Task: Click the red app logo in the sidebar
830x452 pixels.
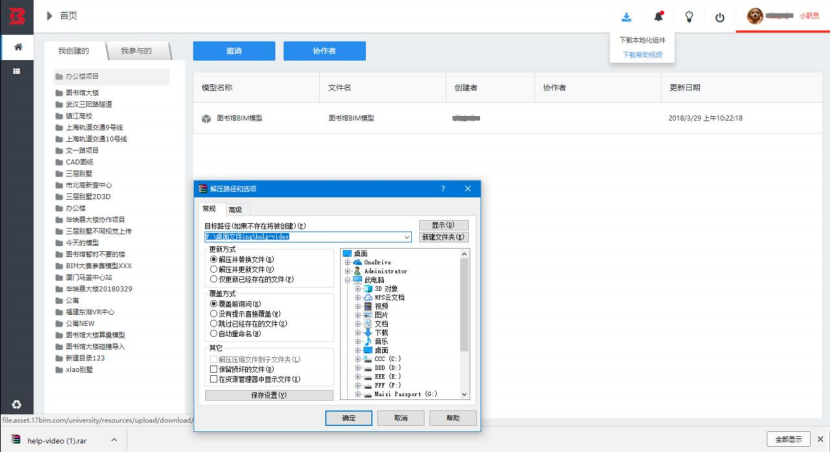Action: [x=17, y=16]
